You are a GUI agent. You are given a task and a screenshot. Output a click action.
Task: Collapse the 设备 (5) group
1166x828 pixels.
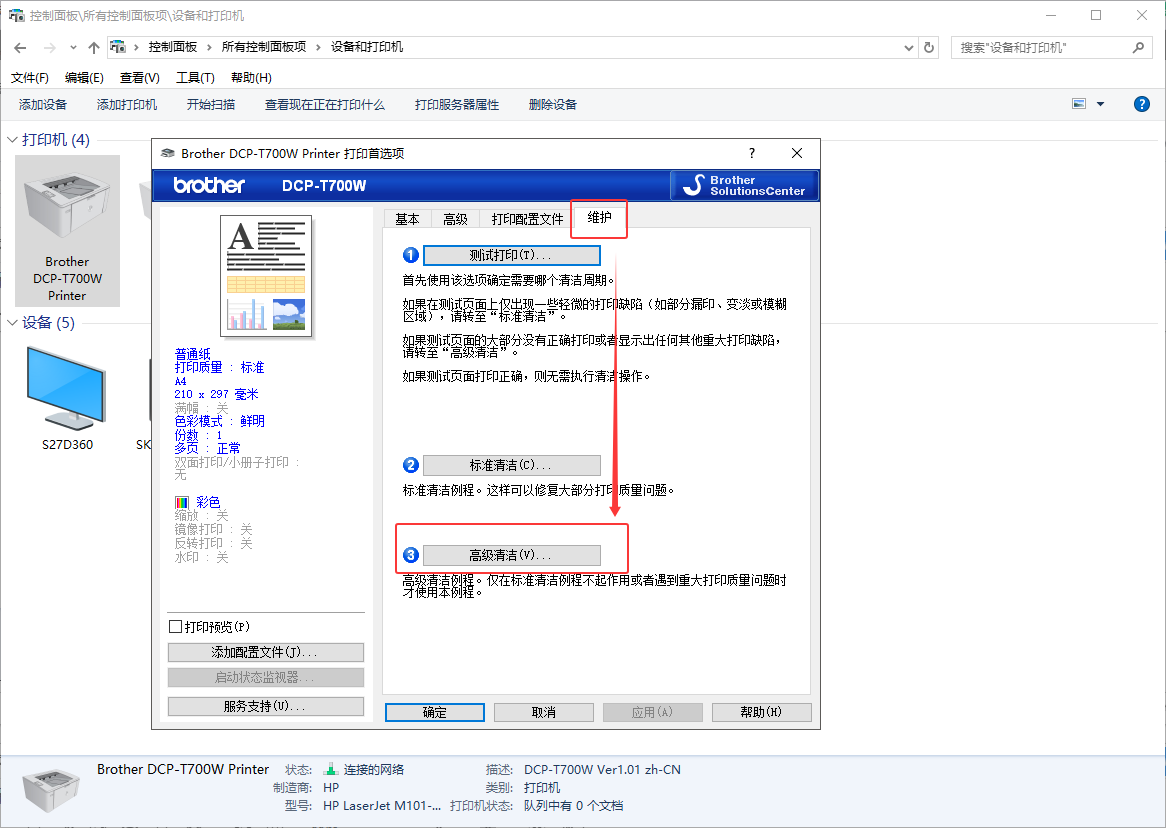tap(13, 323)
